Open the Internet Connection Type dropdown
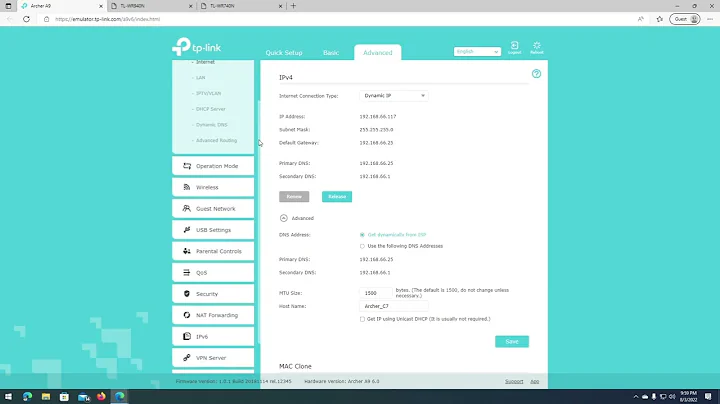The height and width of the screenshot is (404, 720). (x=394, y=95)
